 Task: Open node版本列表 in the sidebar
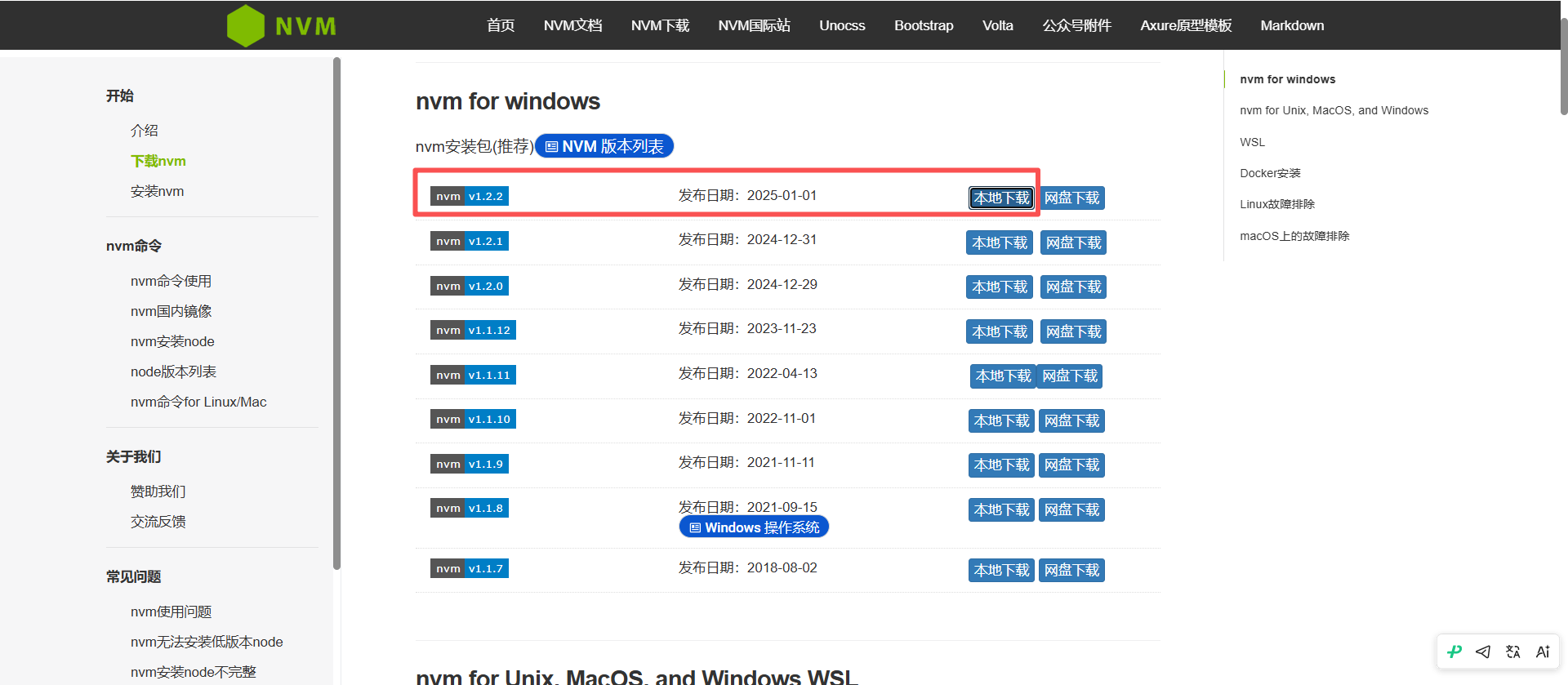coord(173,371)
